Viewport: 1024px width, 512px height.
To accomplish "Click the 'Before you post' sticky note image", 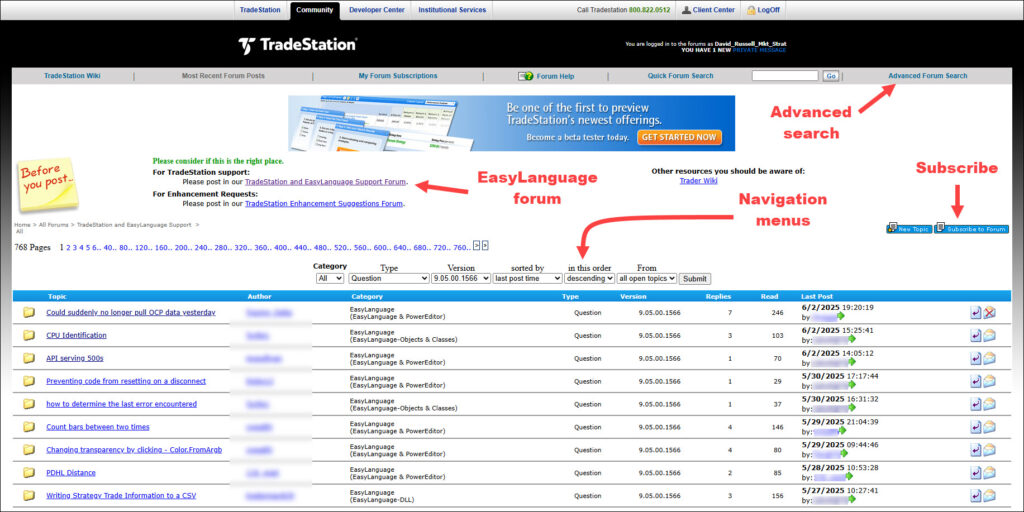I will pyautogui.click(x=47, y=185).
